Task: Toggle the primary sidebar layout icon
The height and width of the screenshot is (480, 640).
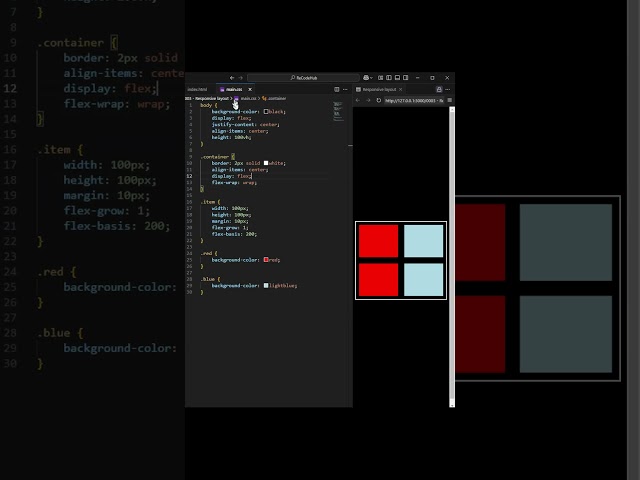Action: click(x=389, y=78)
